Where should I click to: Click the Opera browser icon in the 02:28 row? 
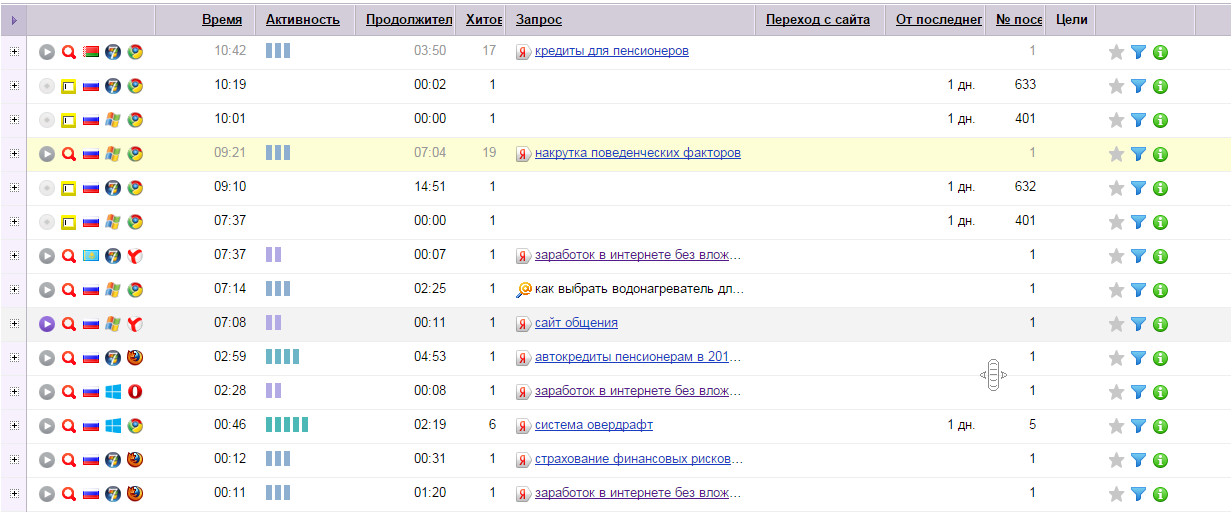click(x=135, y=392)
